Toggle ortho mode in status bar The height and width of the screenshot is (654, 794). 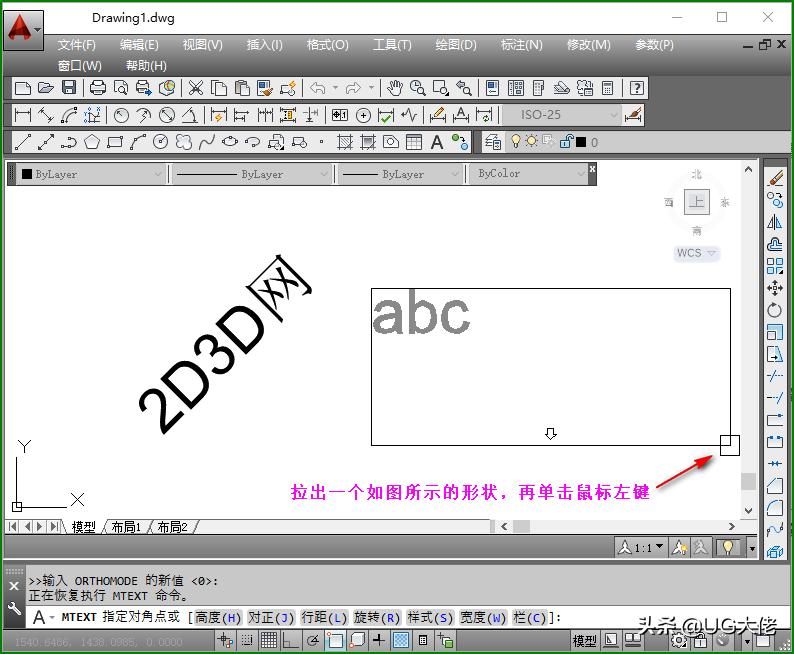(290, 640)
